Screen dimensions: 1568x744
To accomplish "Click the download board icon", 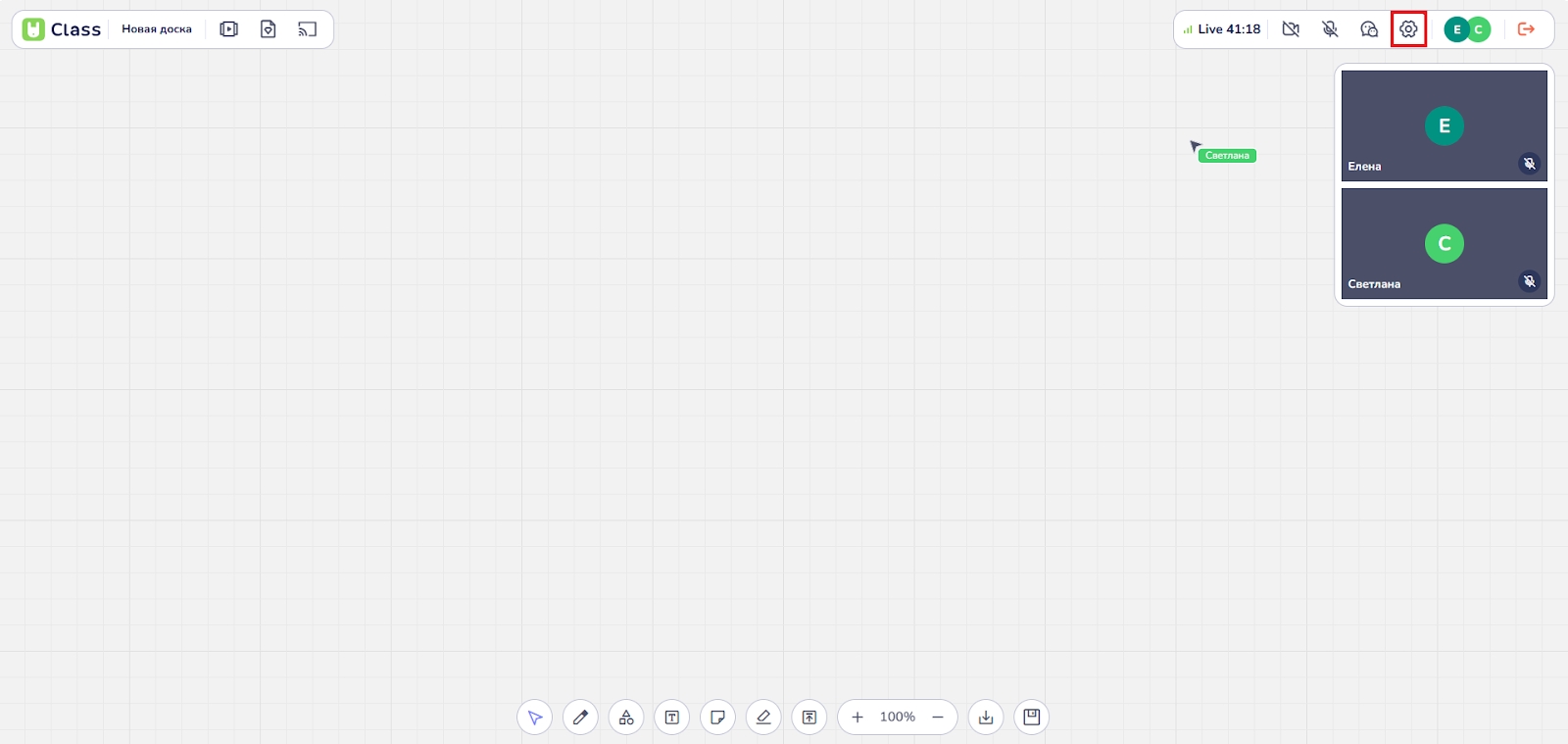I will (x=986, y=718).
